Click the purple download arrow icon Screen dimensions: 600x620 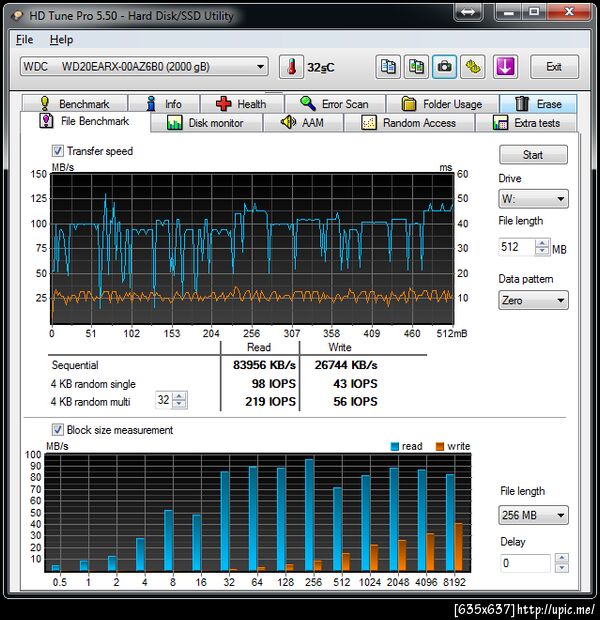point(505,67)
